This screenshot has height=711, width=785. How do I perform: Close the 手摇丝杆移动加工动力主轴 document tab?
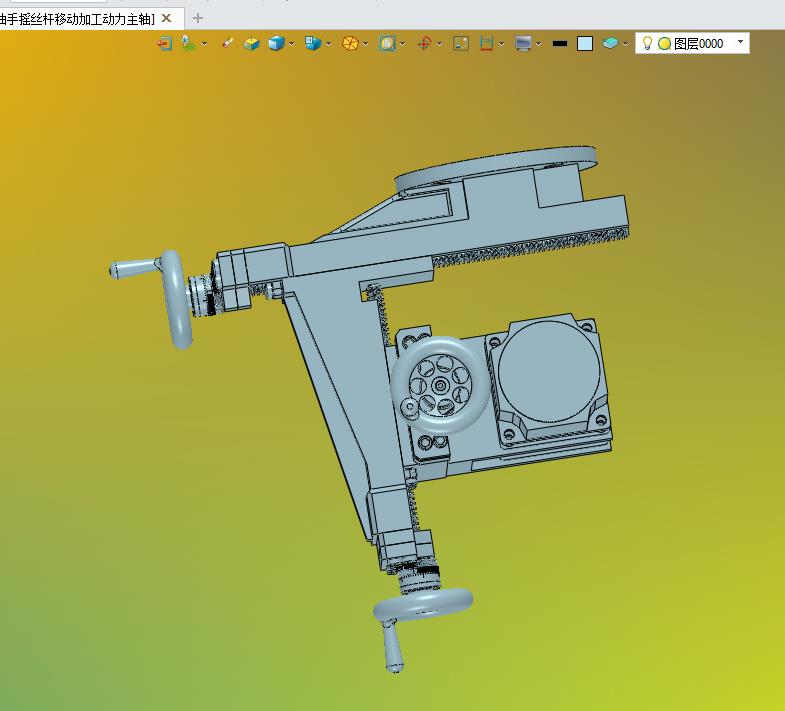167,18
